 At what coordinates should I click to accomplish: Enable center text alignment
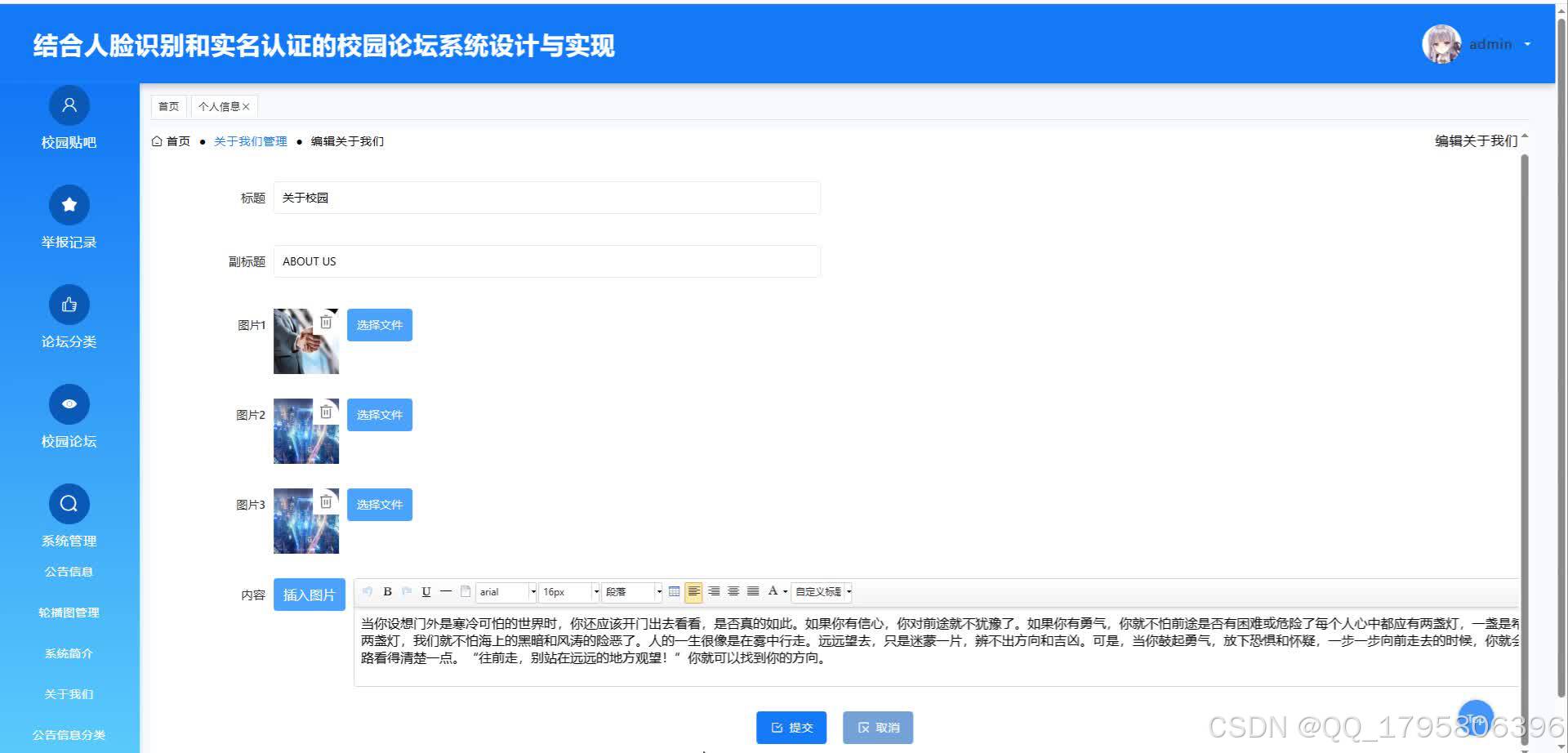(x=712, y=591)
